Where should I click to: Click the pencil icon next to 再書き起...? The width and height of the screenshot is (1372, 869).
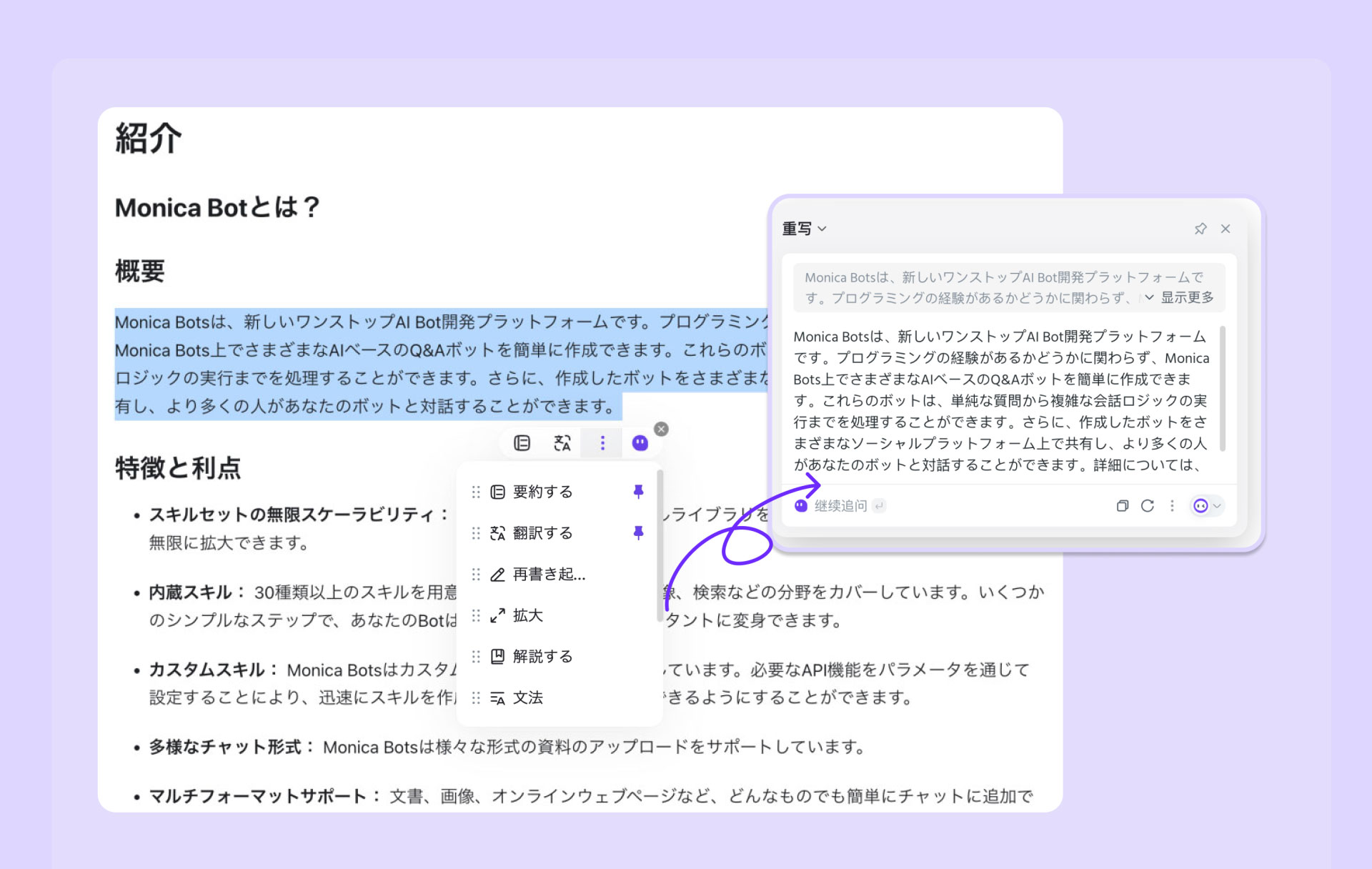pyautogui.click(x=498, y=575)
